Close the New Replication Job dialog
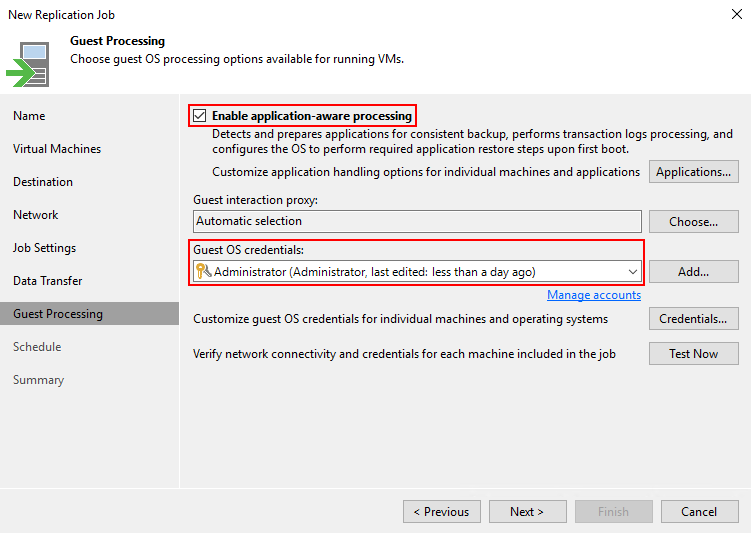 735,13
